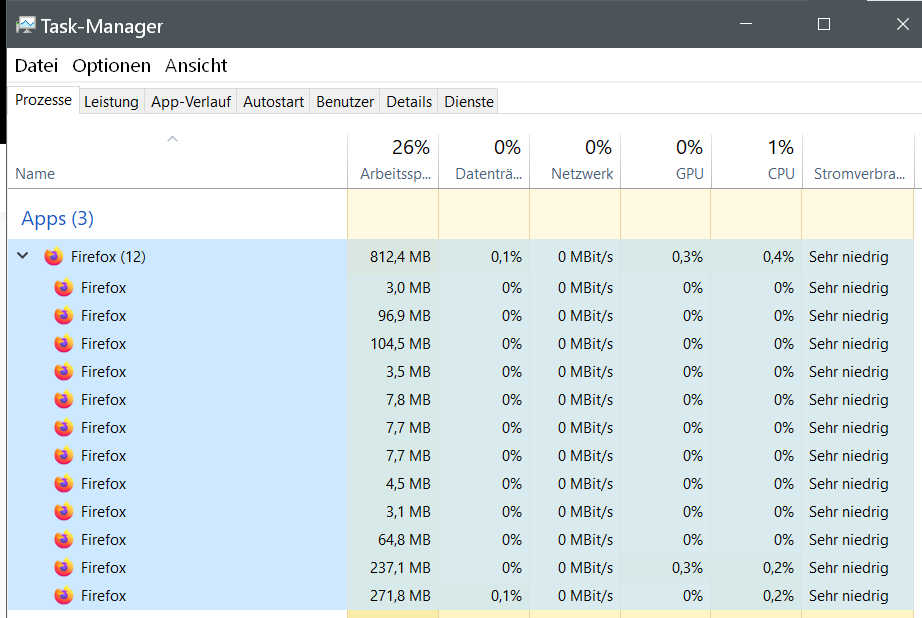This screenshot has height=618, width=922.
Task: Maximize the Task-Manager window
Action: click(x=824, y=24)
